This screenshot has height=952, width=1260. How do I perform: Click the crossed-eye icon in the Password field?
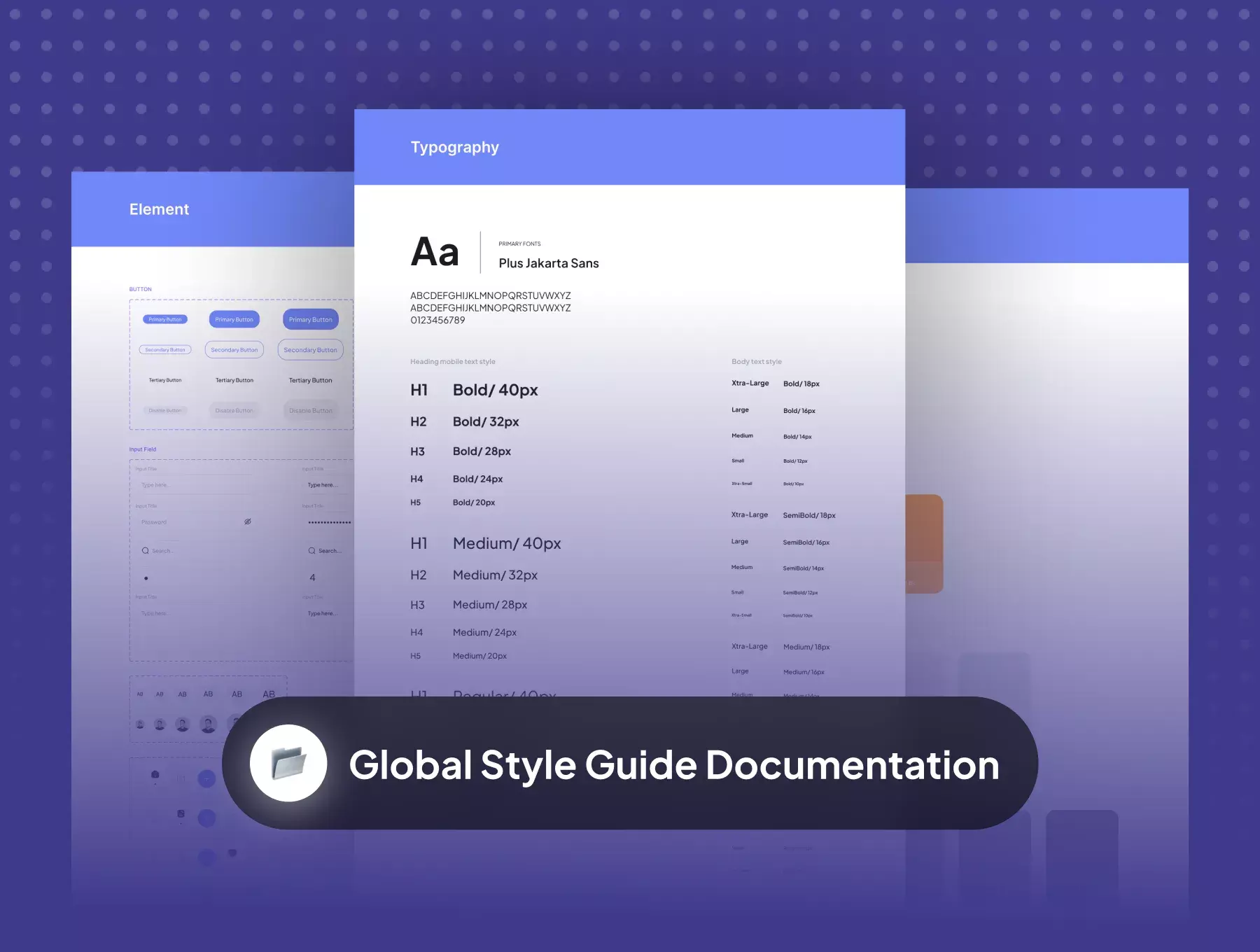tap(248, 521)
